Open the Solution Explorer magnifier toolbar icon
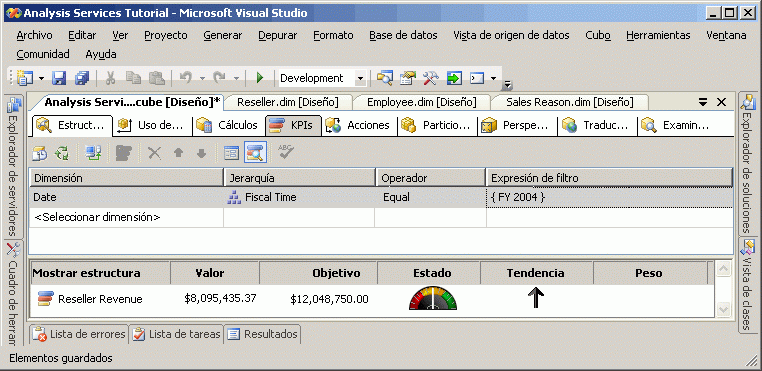Viewport: 762px width, 371px height. pyautogui.click(x=385, y=78)
